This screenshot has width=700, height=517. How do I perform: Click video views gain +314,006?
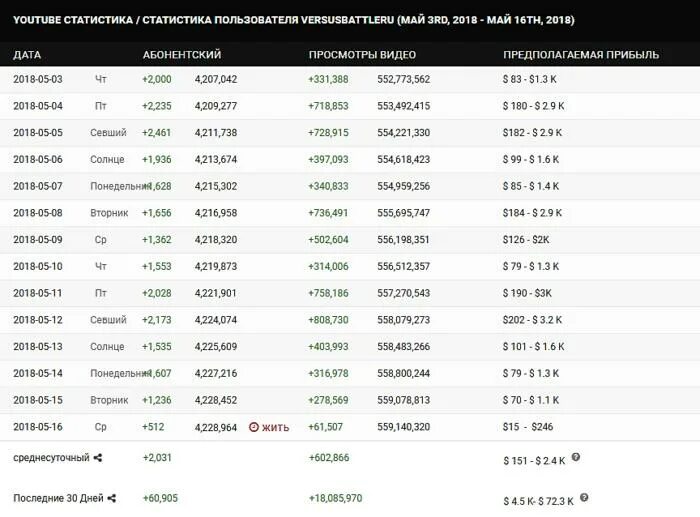(328, 267)
